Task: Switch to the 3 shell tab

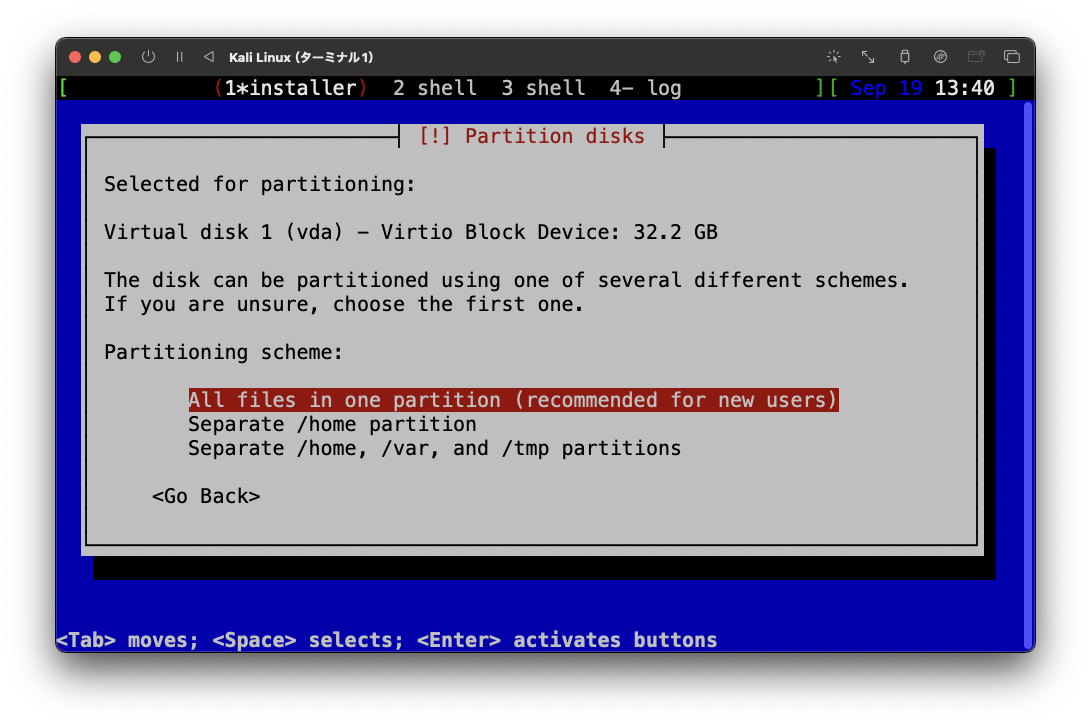Action: coord(543,88)
